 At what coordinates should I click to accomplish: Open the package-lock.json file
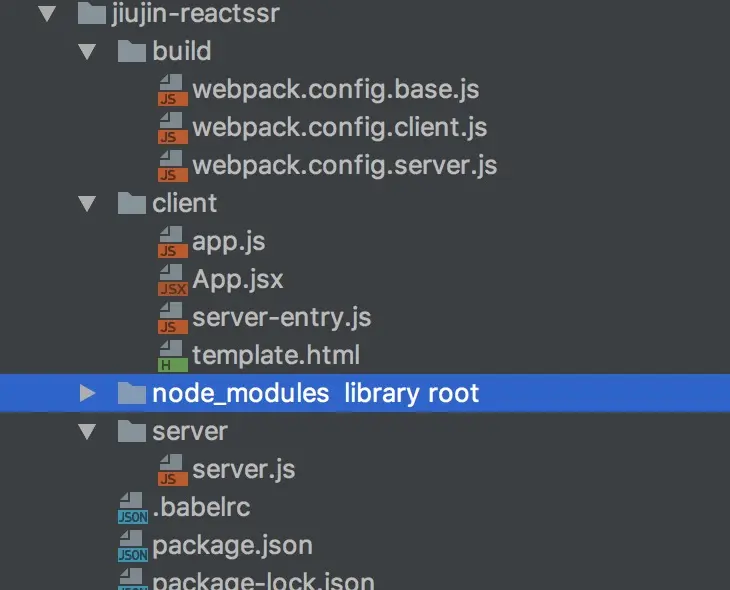(263, 581)
